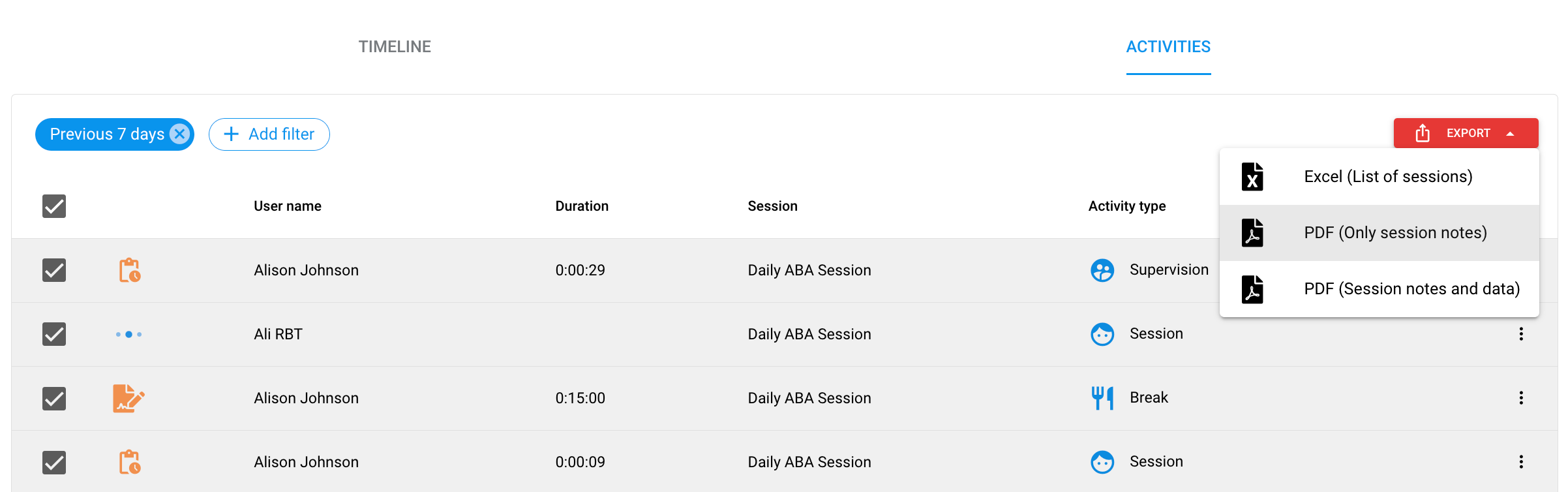Remove the Previous 7 days filter
The image size is (1568, 492).
179,134
